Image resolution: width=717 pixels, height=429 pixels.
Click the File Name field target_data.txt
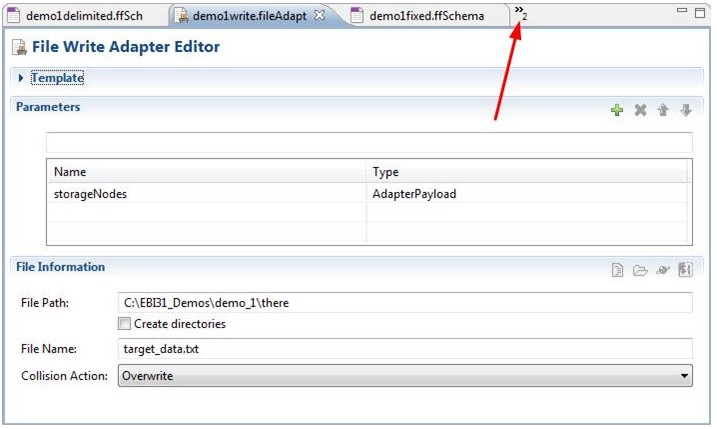pos(405,349)
